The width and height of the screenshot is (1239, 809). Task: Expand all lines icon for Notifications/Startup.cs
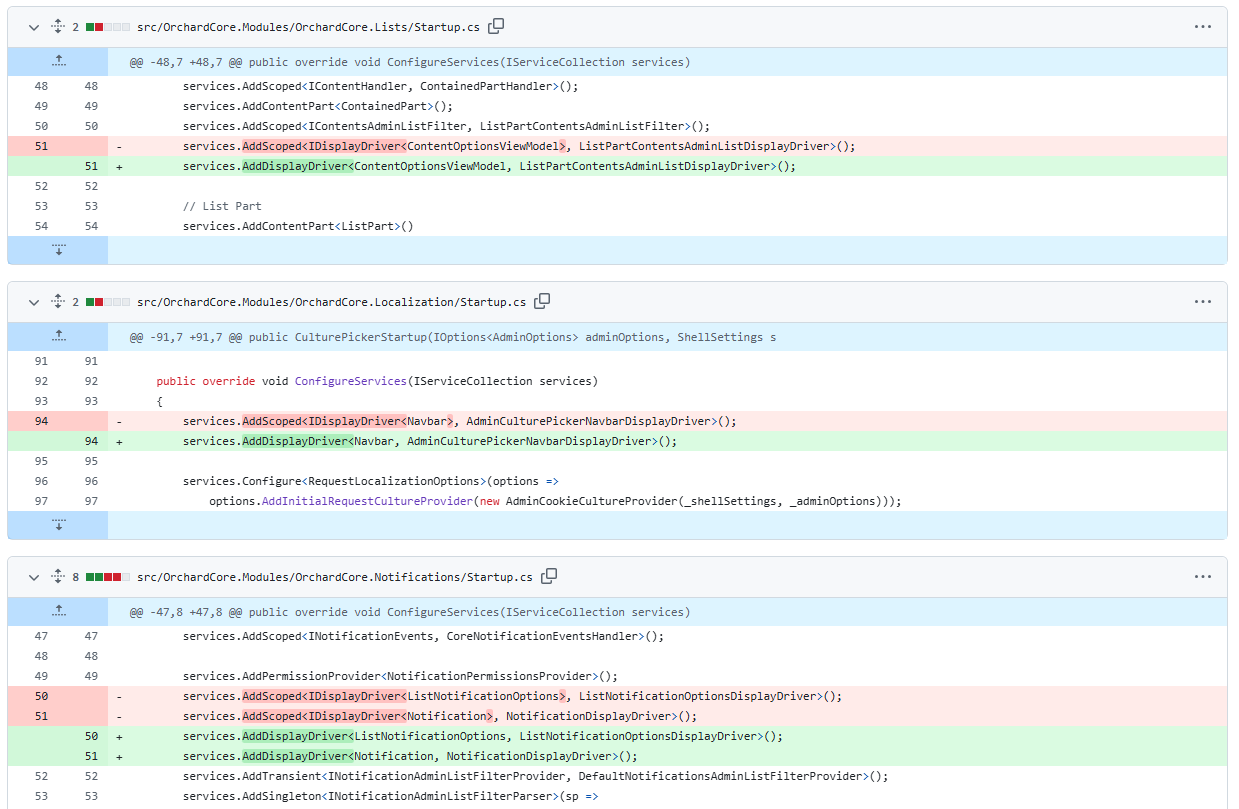57,577
